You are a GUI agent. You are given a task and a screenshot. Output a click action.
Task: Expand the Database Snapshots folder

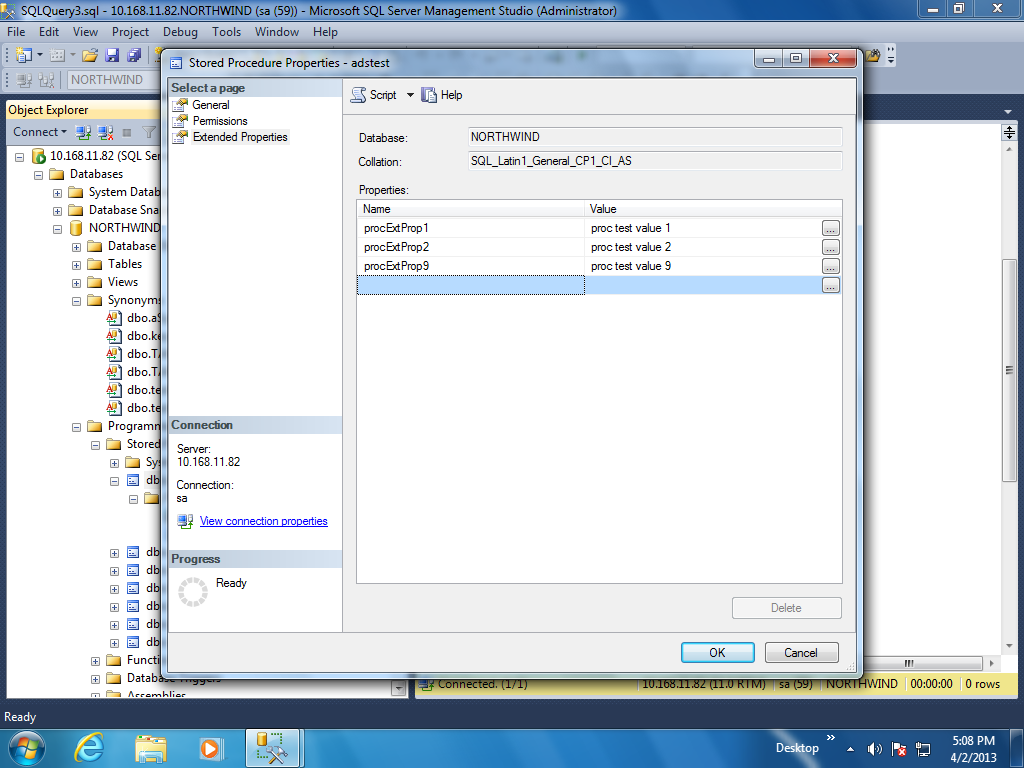(x=57, y=211)
